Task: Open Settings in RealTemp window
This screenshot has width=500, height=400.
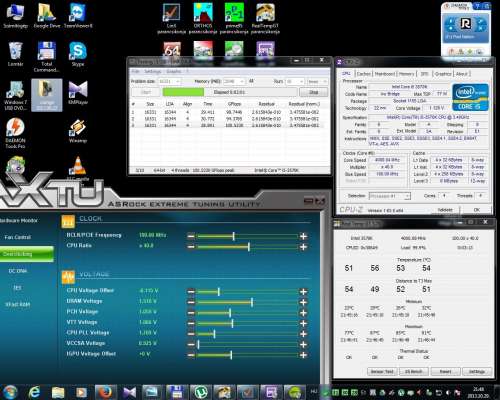Action: pyautogui.click(x=477, y=371)
